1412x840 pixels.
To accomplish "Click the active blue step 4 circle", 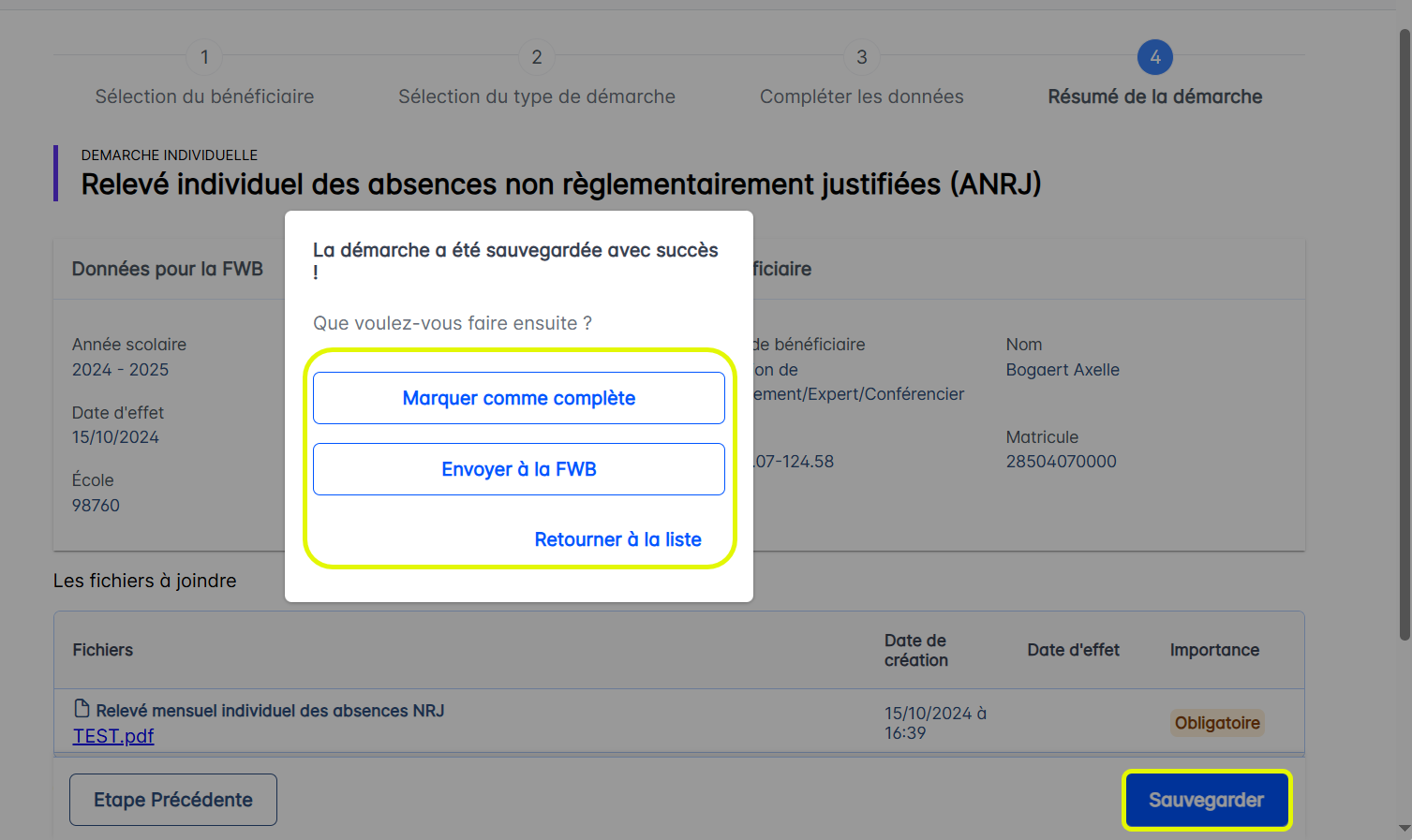I will coord(1155,57).
